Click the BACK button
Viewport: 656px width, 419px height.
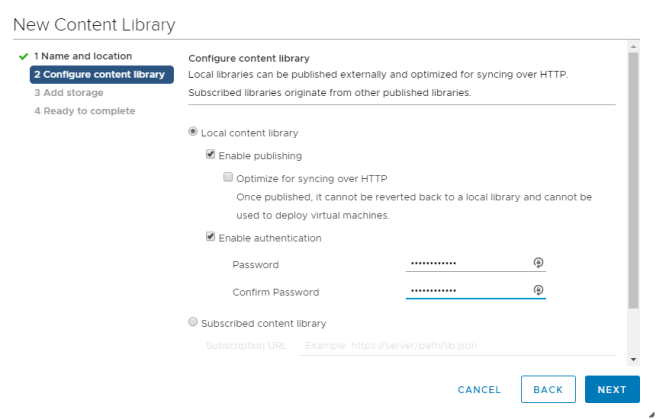coord(548,389)
